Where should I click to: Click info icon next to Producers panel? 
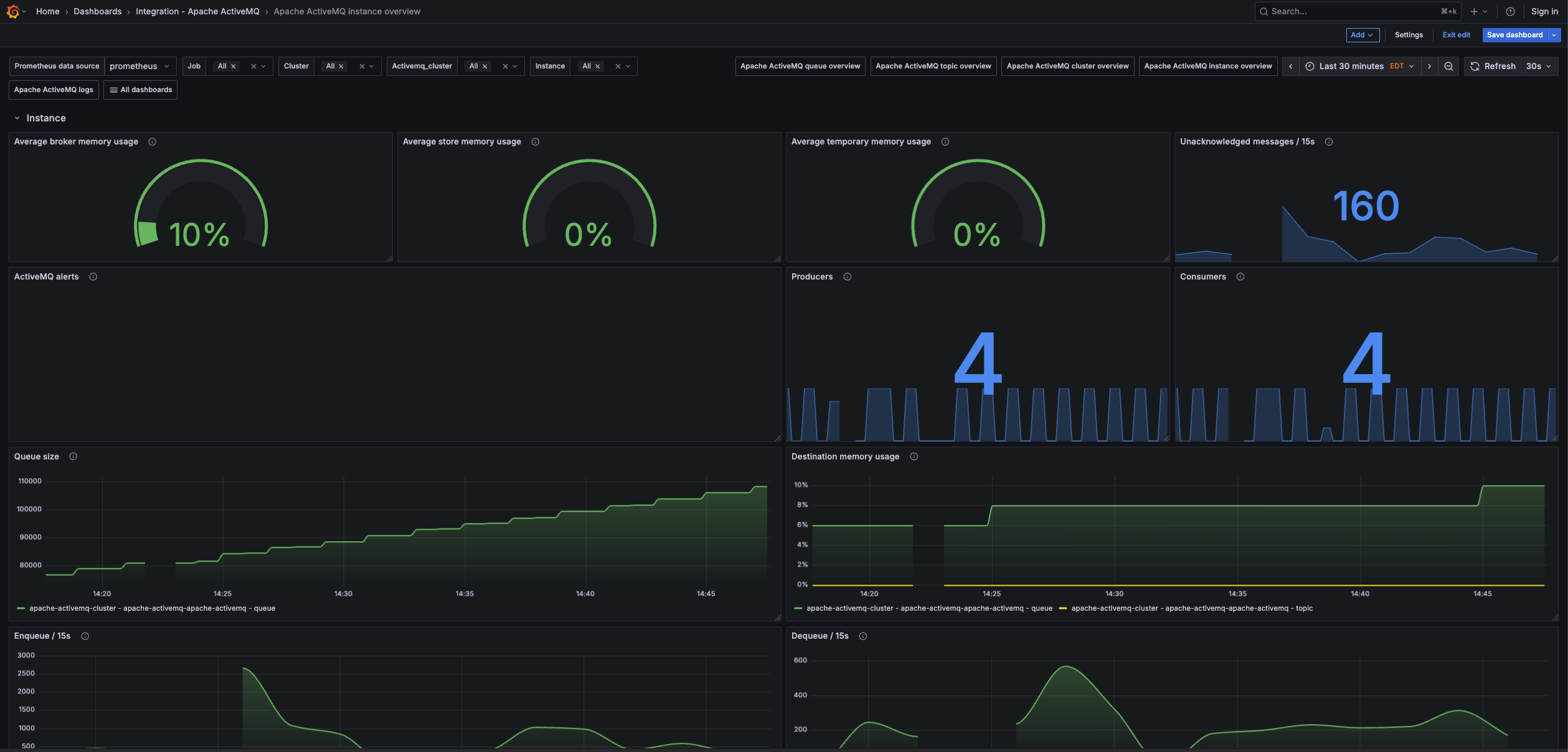(847, 276)
